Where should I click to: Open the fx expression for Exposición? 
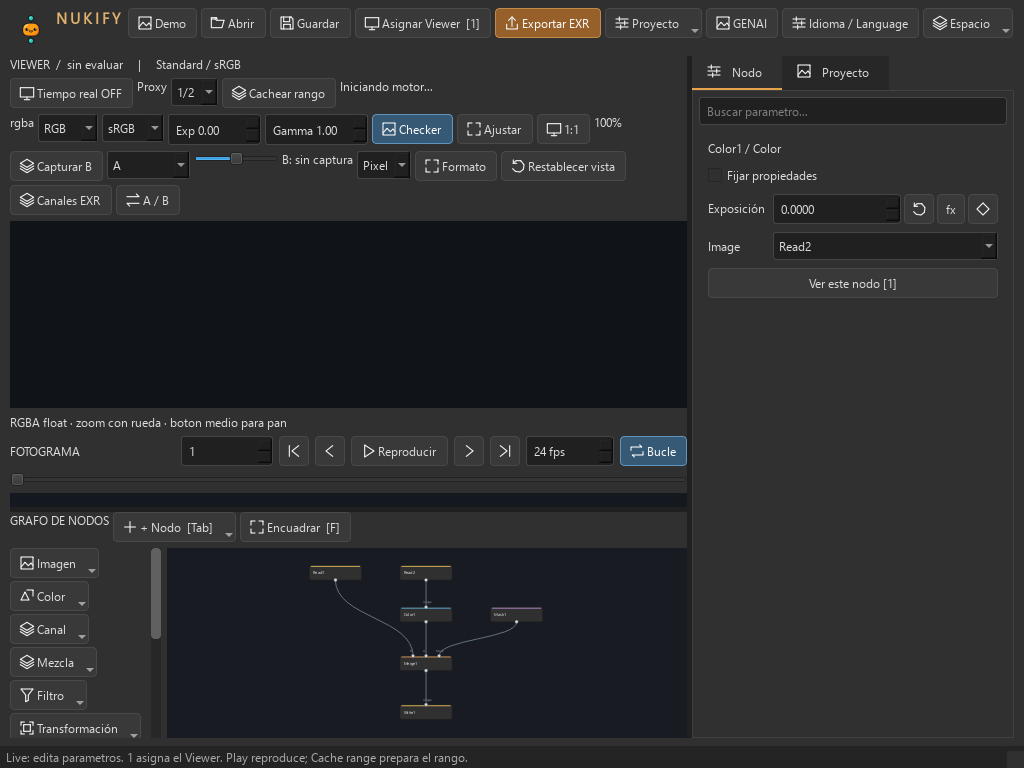[x=951, y=210]
